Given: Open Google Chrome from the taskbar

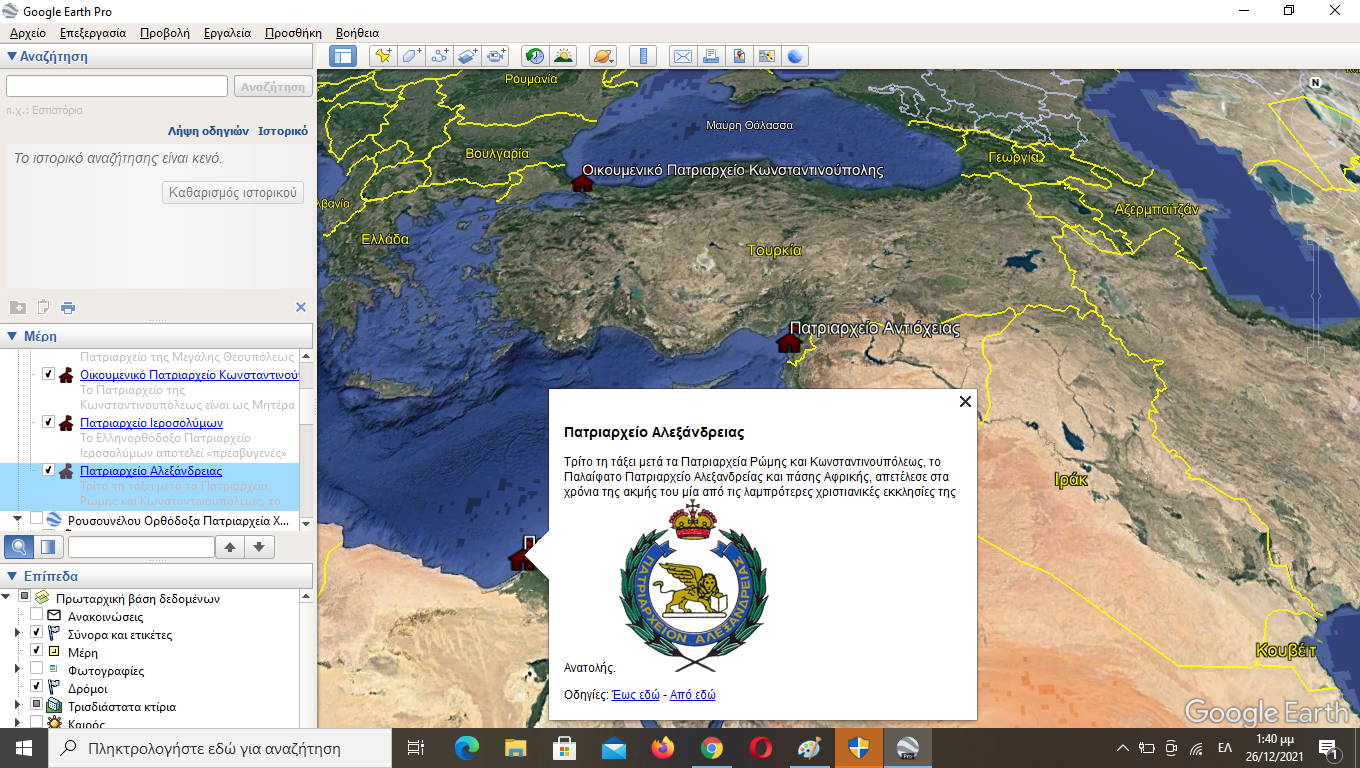Looking at the screenshot, I should point(711,747).
